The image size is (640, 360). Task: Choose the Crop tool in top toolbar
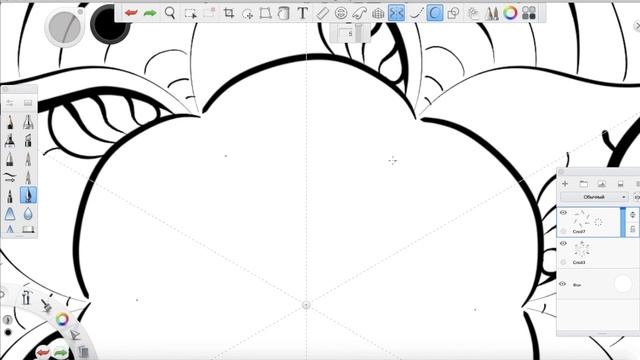(229, 13)
